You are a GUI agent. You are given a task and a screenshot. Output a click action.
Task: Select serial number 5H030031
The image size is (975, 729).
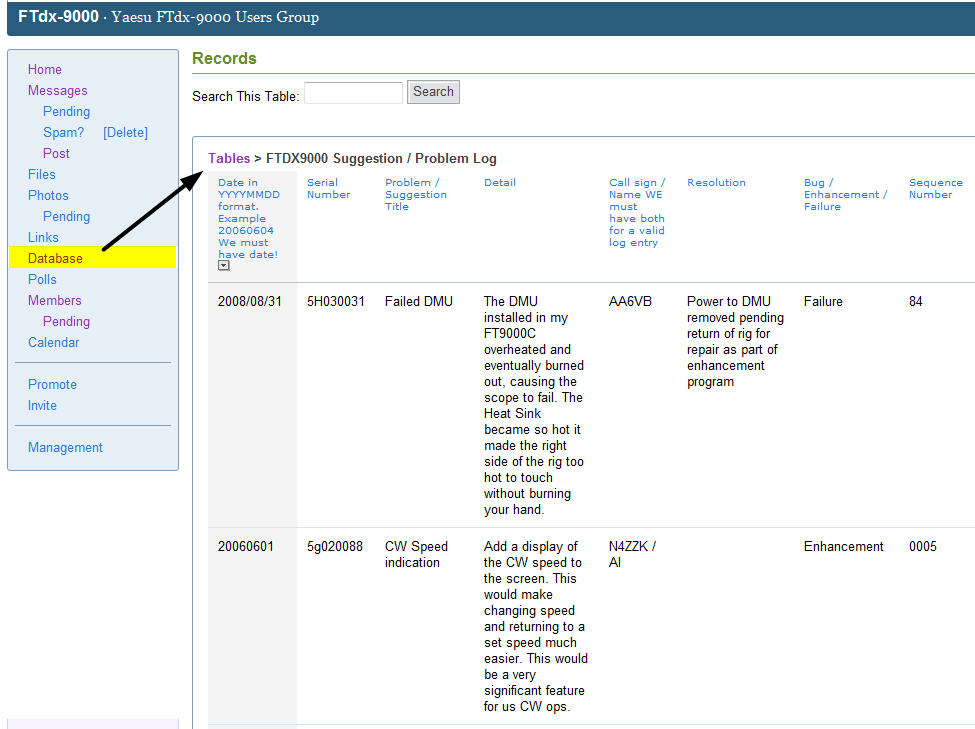pyautogui.click(x=336, y=302)
